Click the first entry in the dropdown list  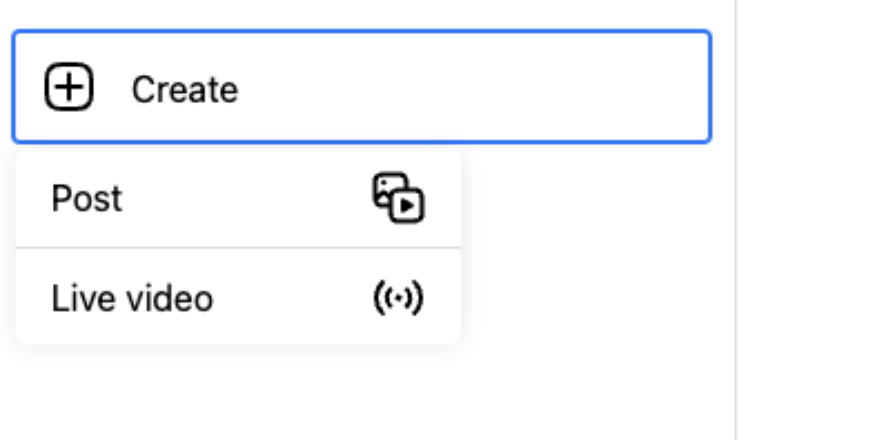[238, 198]
